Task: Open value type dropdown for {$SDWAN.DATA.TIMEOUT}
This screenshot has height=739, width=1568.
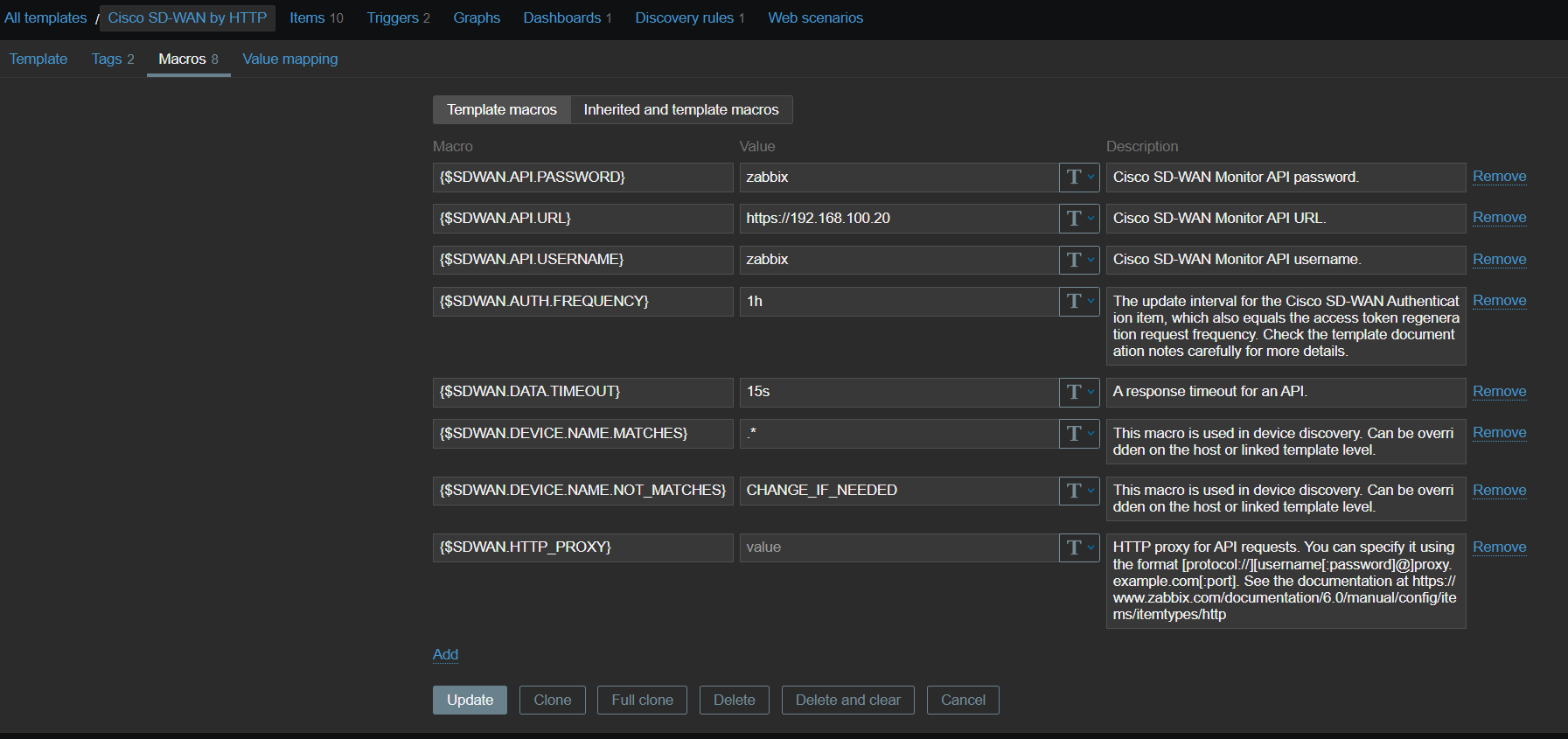Action: click(x=1079, y=393)
